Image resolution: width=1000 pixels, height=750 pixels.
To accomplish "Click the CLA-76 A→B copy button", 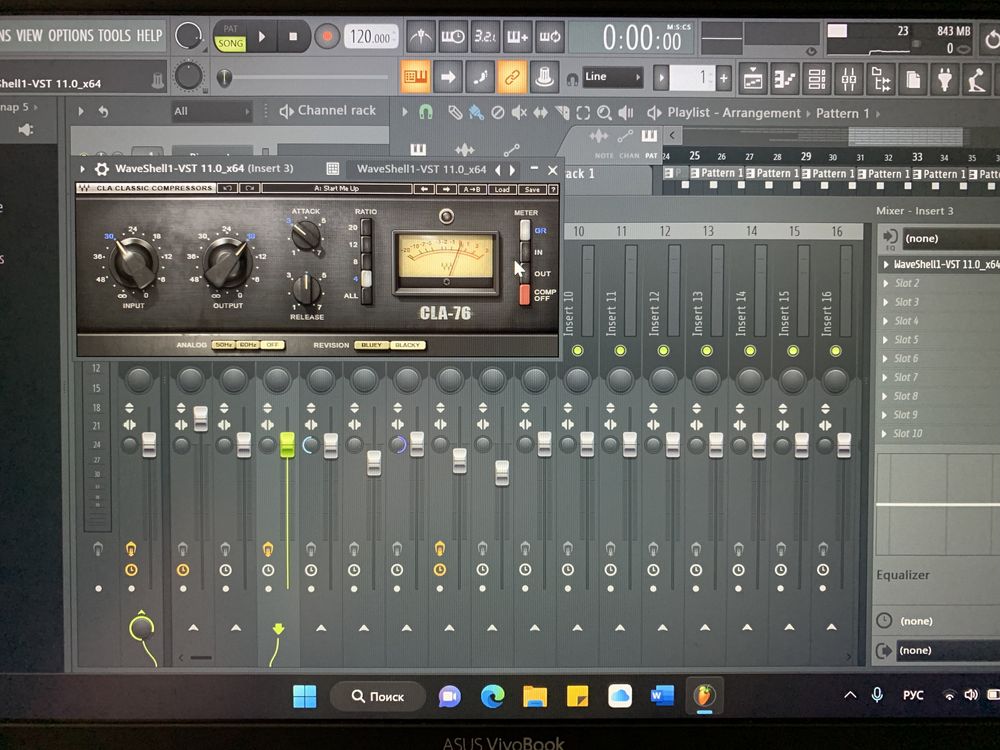I will coord(471,189).
